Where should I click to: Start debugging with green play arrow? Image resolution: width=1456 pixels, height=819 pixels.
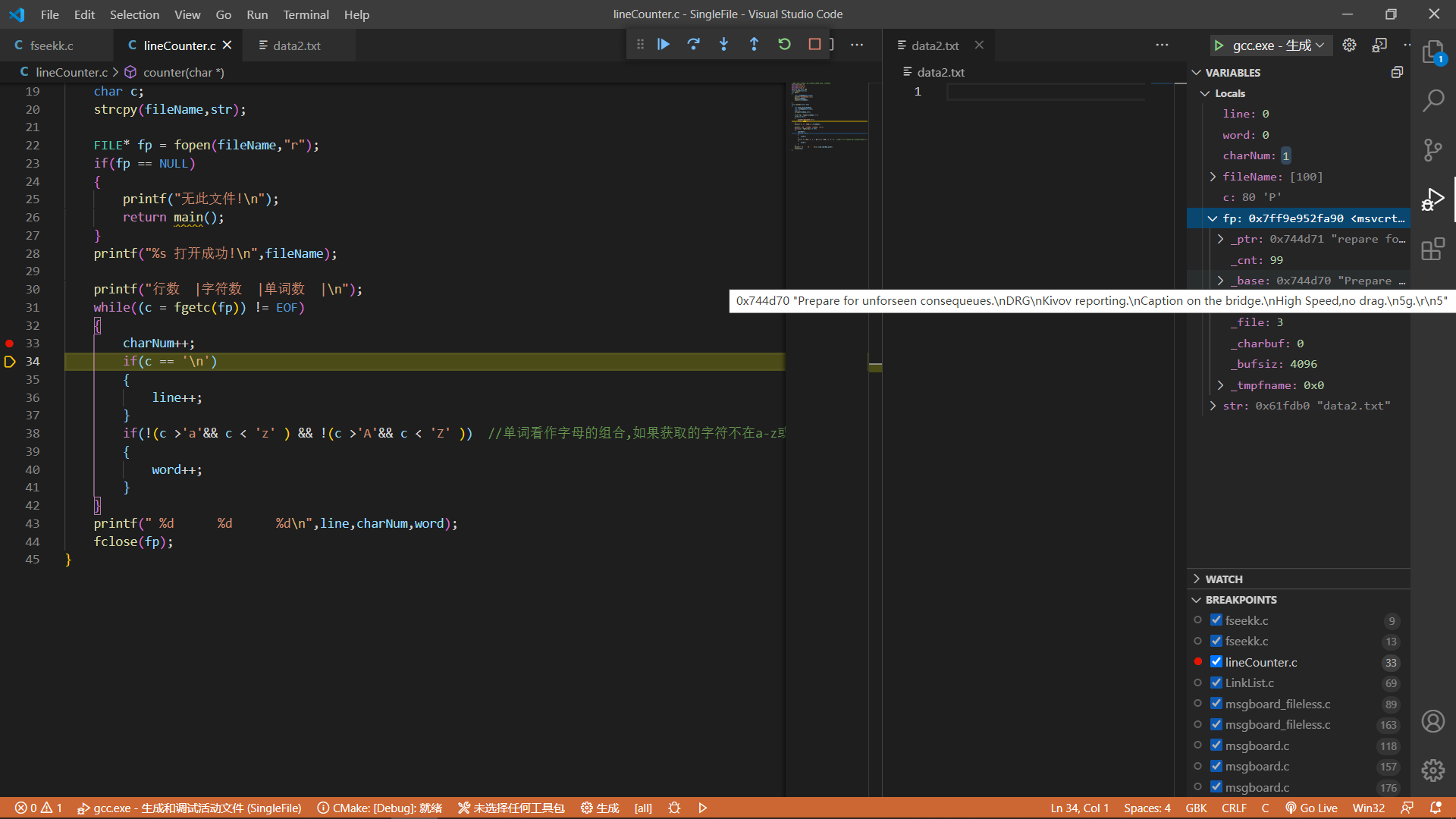coord(1219,45)
